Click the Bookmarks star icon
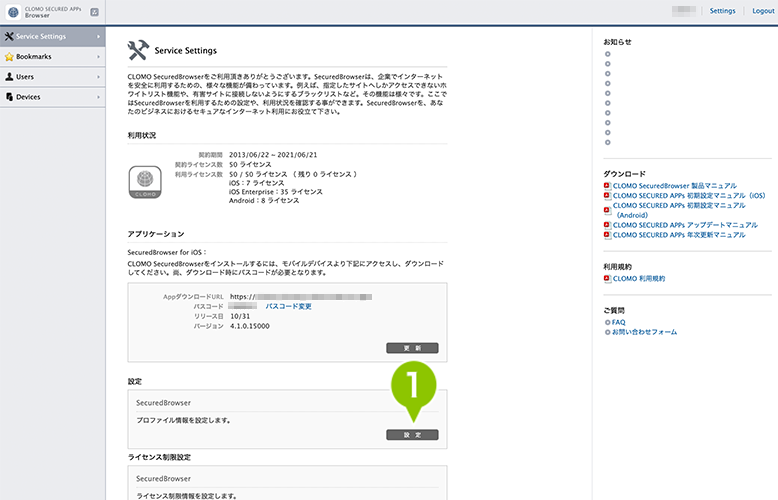This screenshot has height=500, width=778. click(x=9, y=57)
